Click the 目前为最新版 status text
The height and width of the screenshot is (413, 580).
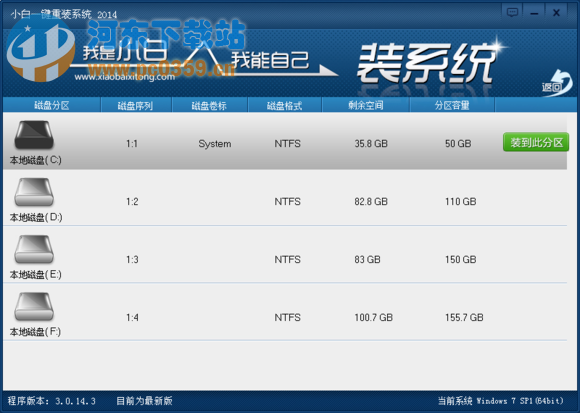coord(144,401)
